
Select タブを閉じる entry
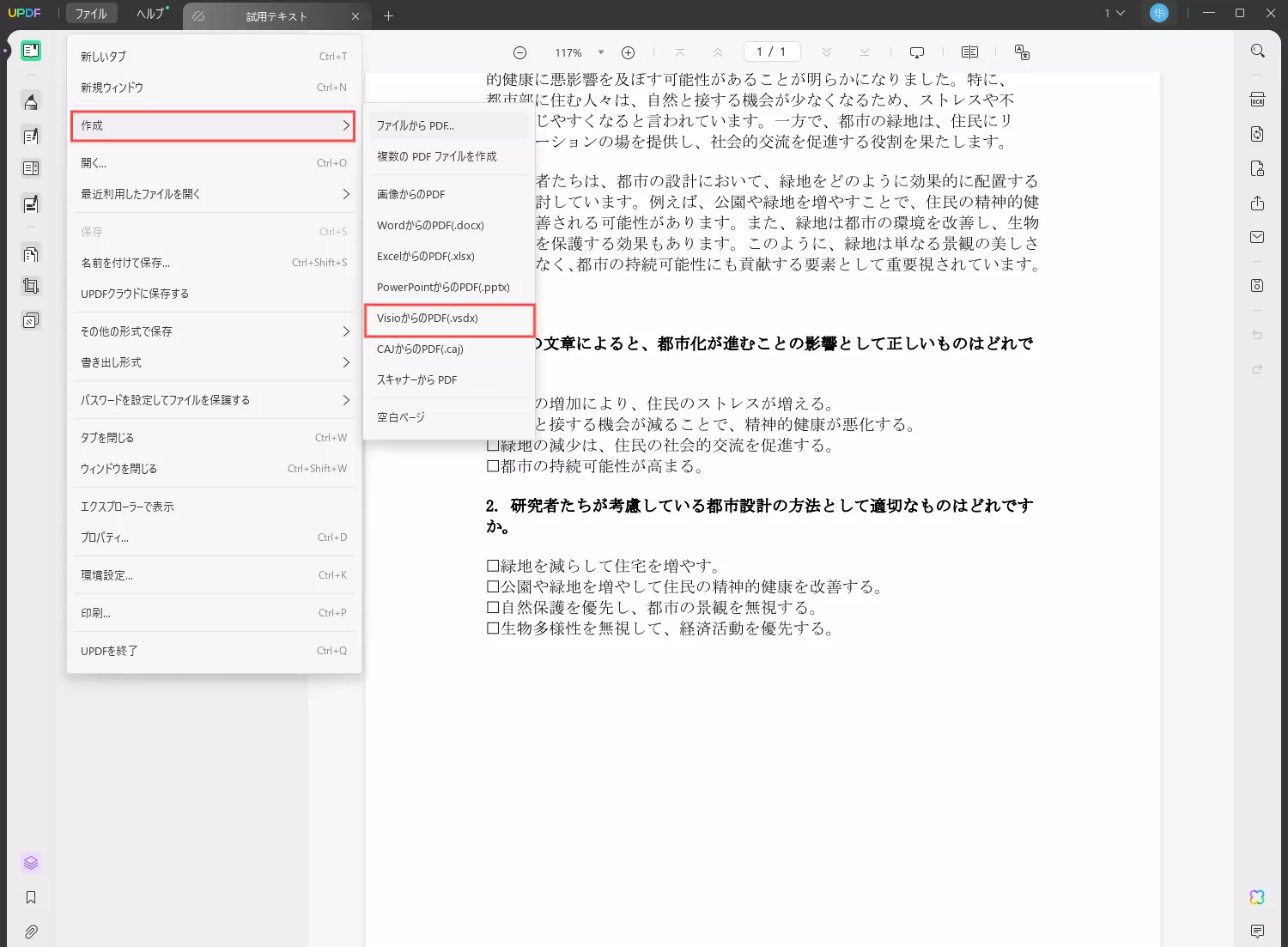tap(215, 438)
